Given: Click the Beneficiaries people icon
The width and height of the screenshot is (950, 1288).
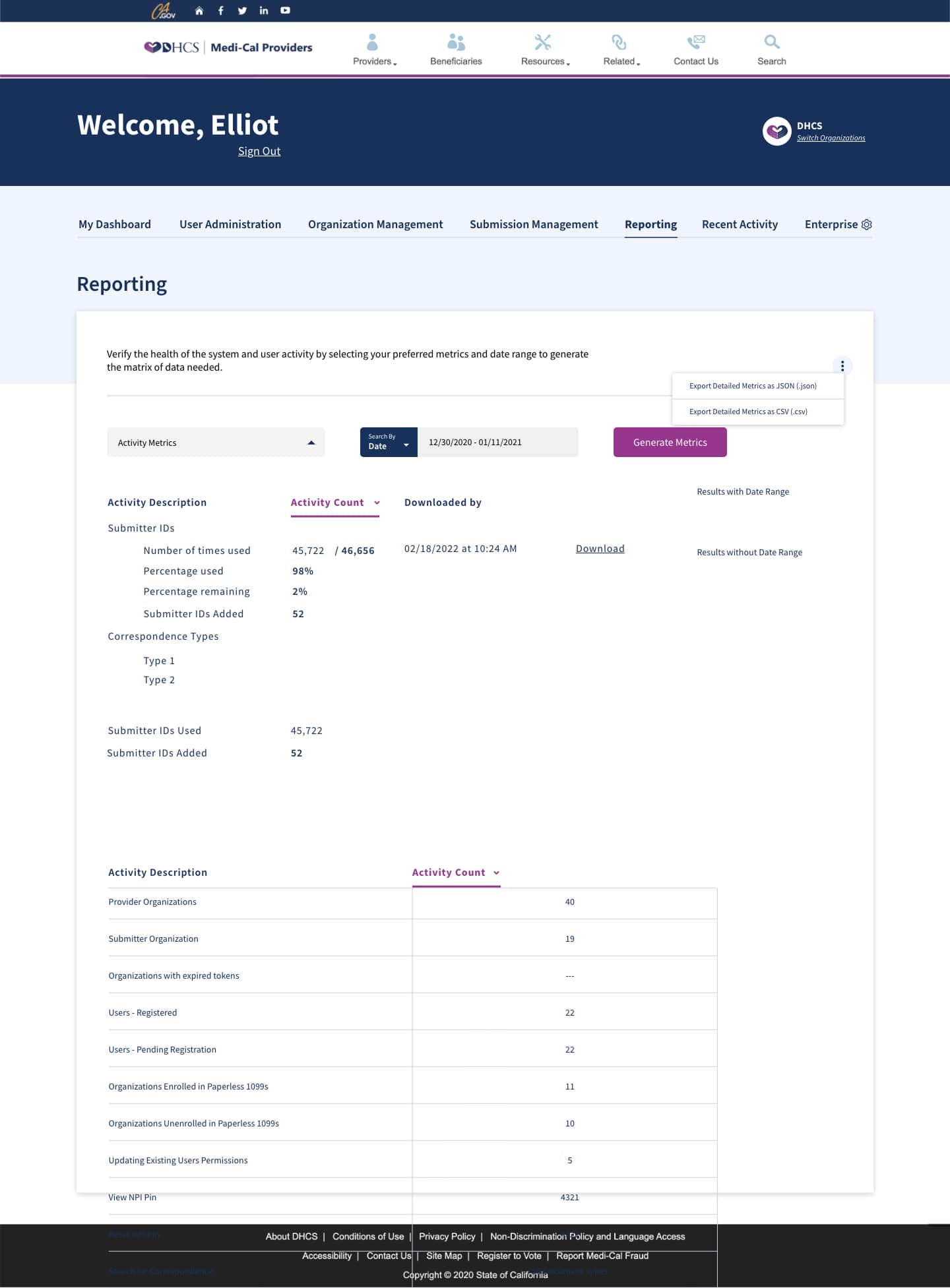Looking at the screenshot, I should point(456,42).
